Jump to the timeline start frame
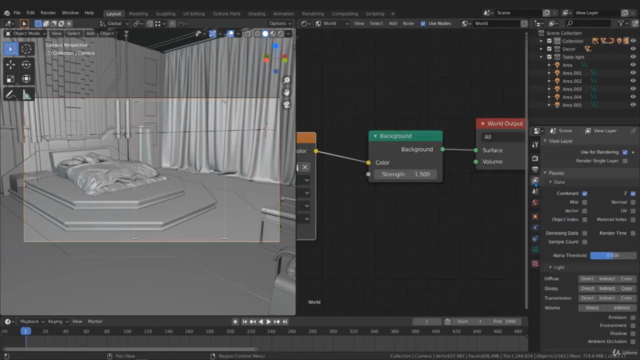Viewport: 640px width, 360px height. [x=245, y=322]
